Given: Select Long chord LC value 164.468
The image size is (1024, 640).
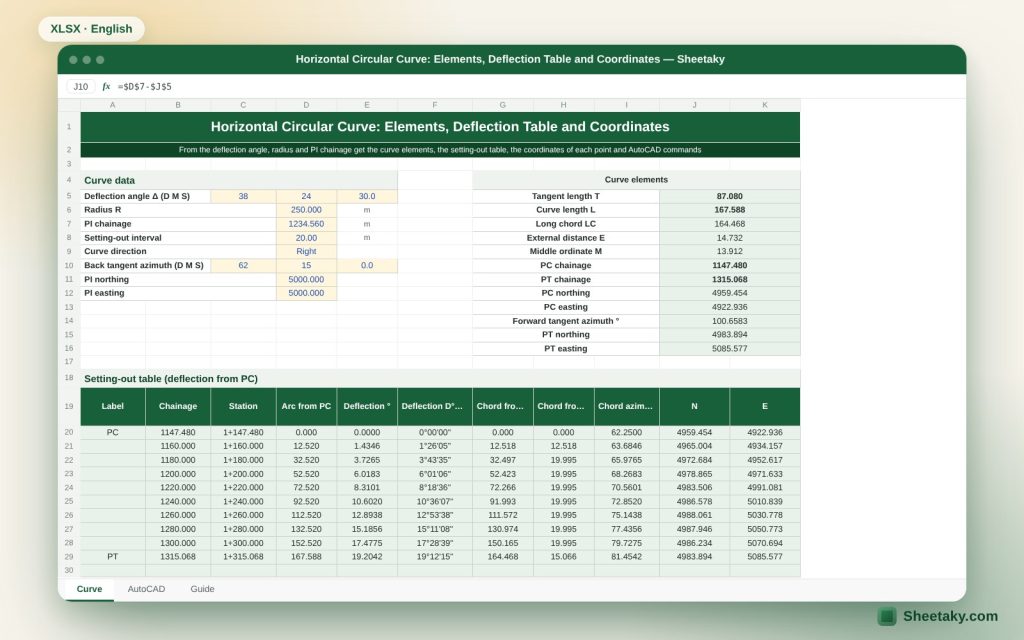Looking at the screenshot, I should tap(729, 224).
